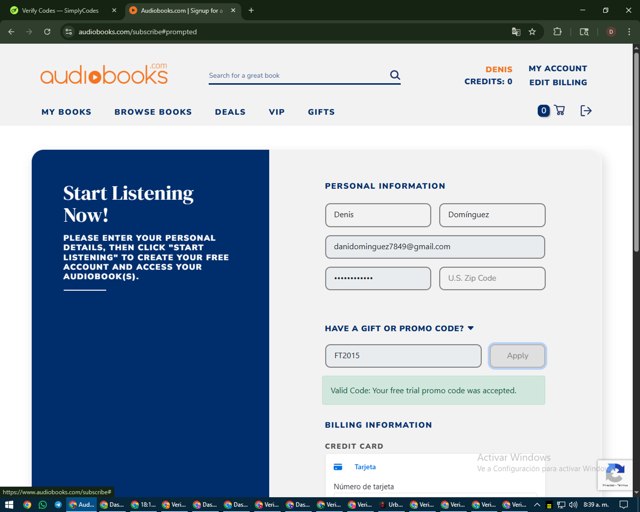
Task: Click the logout arrow icon
Action: (586, 110)
